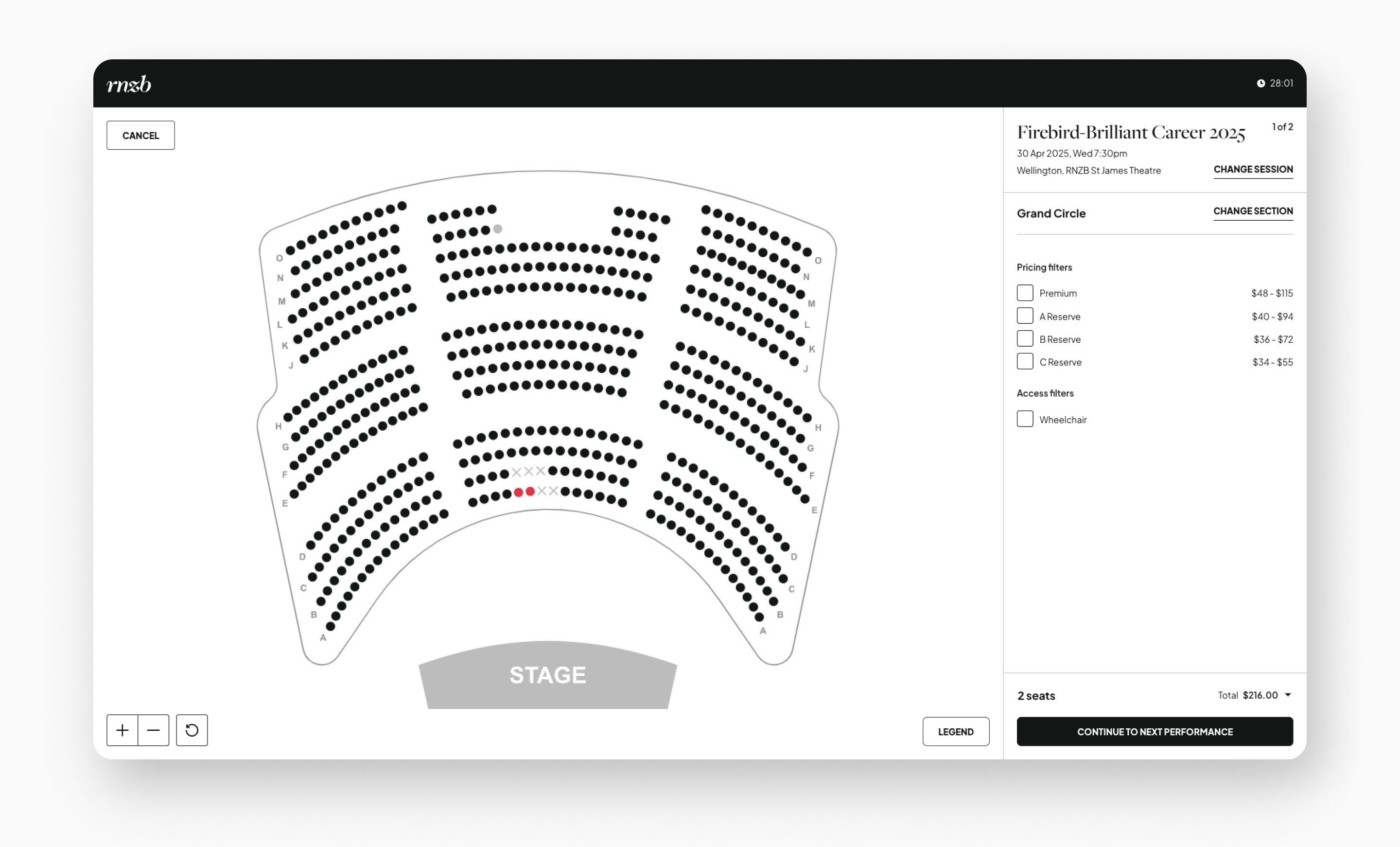Reset the map view with the rotate icon
This screenshot has width=1400, height=847.
click(192, 730)
